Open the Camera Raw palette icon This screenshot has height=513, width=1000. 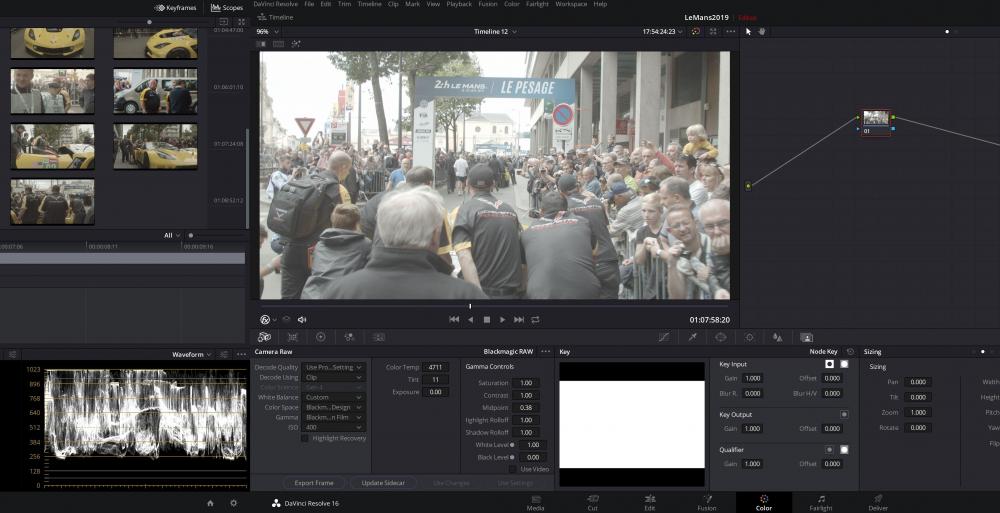264,337
